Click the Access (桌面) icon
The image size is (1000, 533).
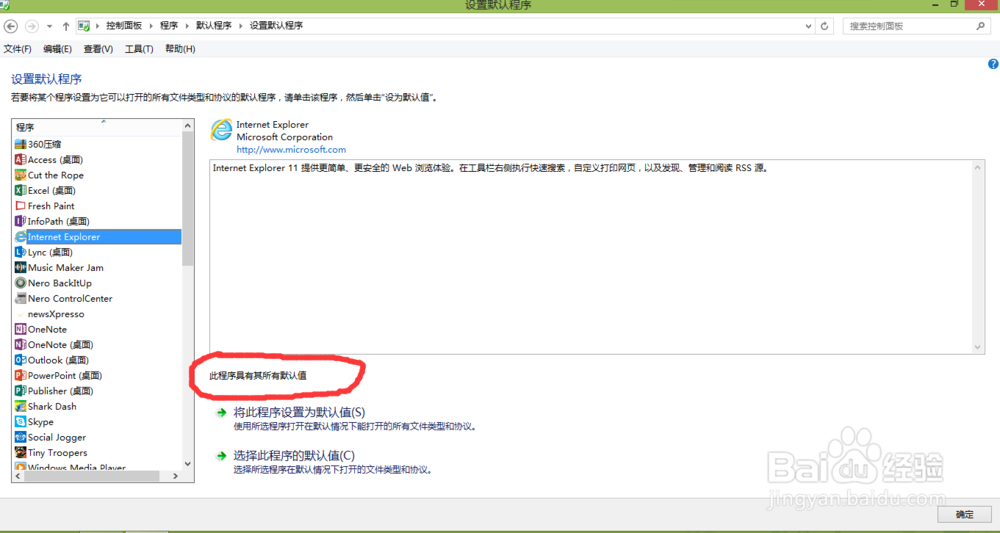pyautogui.click(x=20, y=160)
